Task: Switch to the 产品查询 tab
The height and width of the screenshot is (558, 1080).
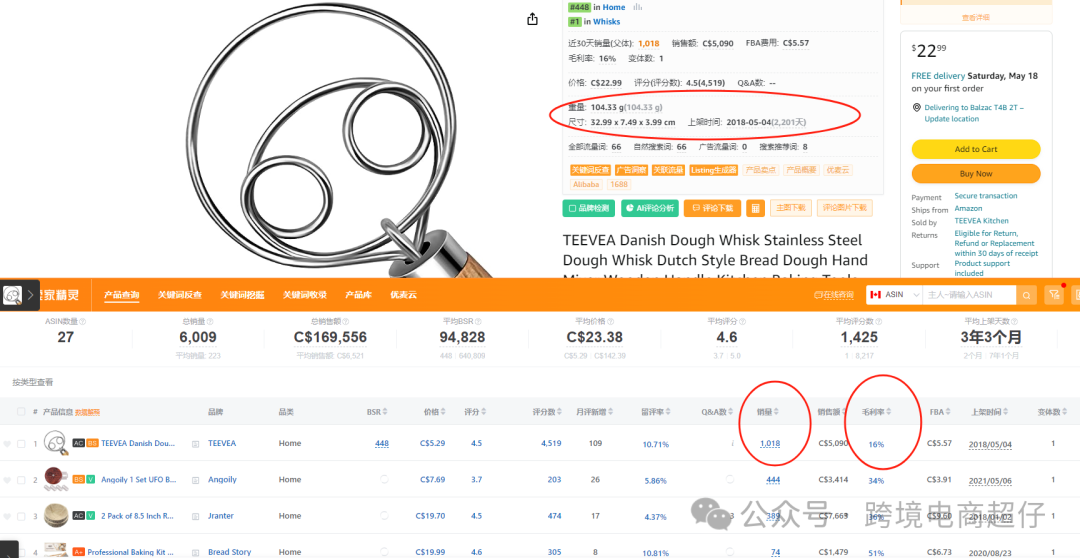Action: point(121,295)
